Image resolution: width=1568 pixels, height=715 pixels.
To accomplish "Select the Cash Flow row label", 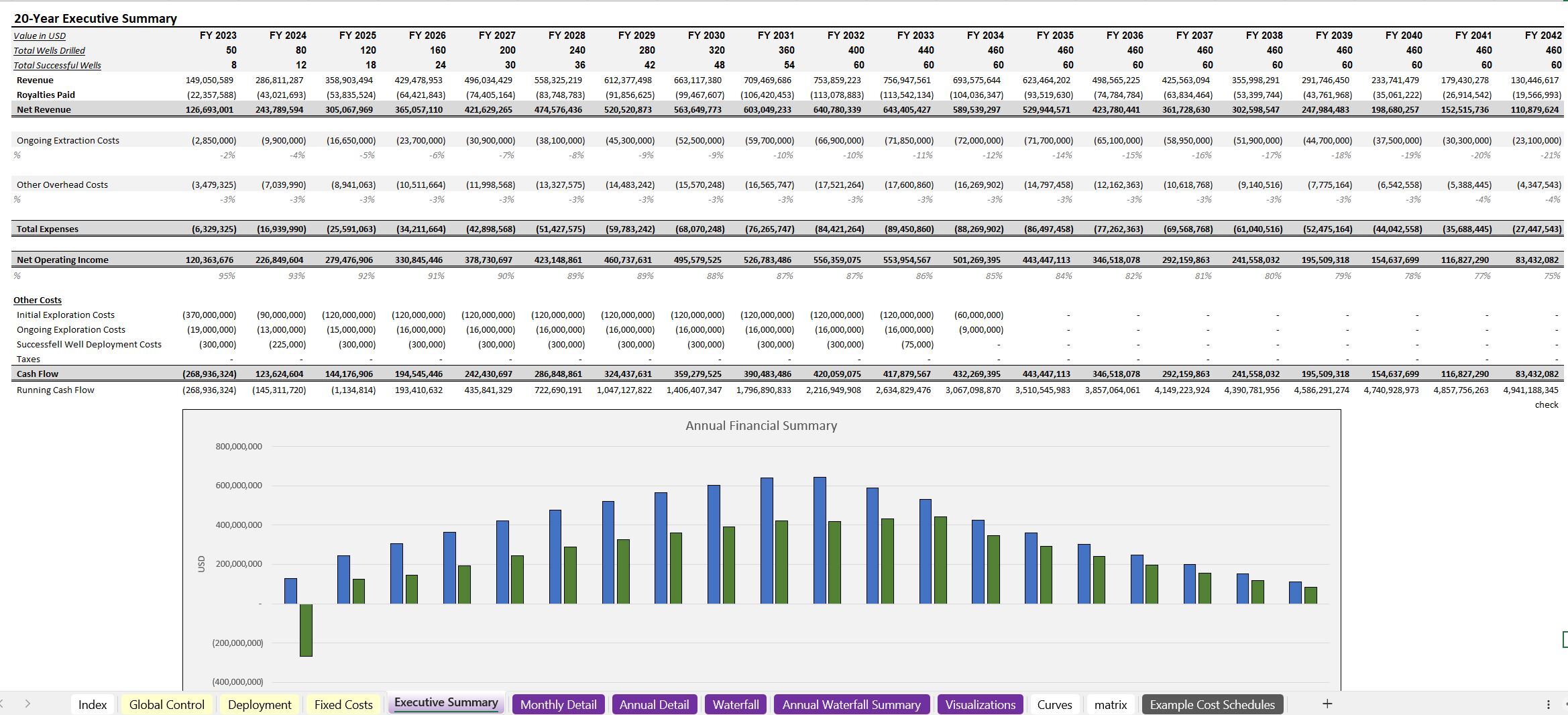I will (38, 374).
